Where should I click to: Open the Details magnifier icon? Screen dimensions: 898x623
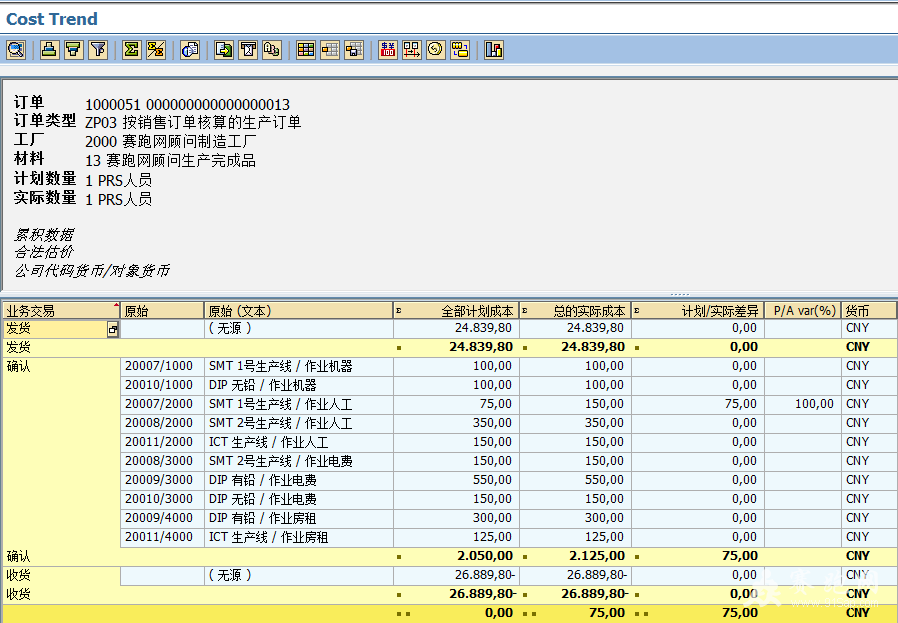16,50
